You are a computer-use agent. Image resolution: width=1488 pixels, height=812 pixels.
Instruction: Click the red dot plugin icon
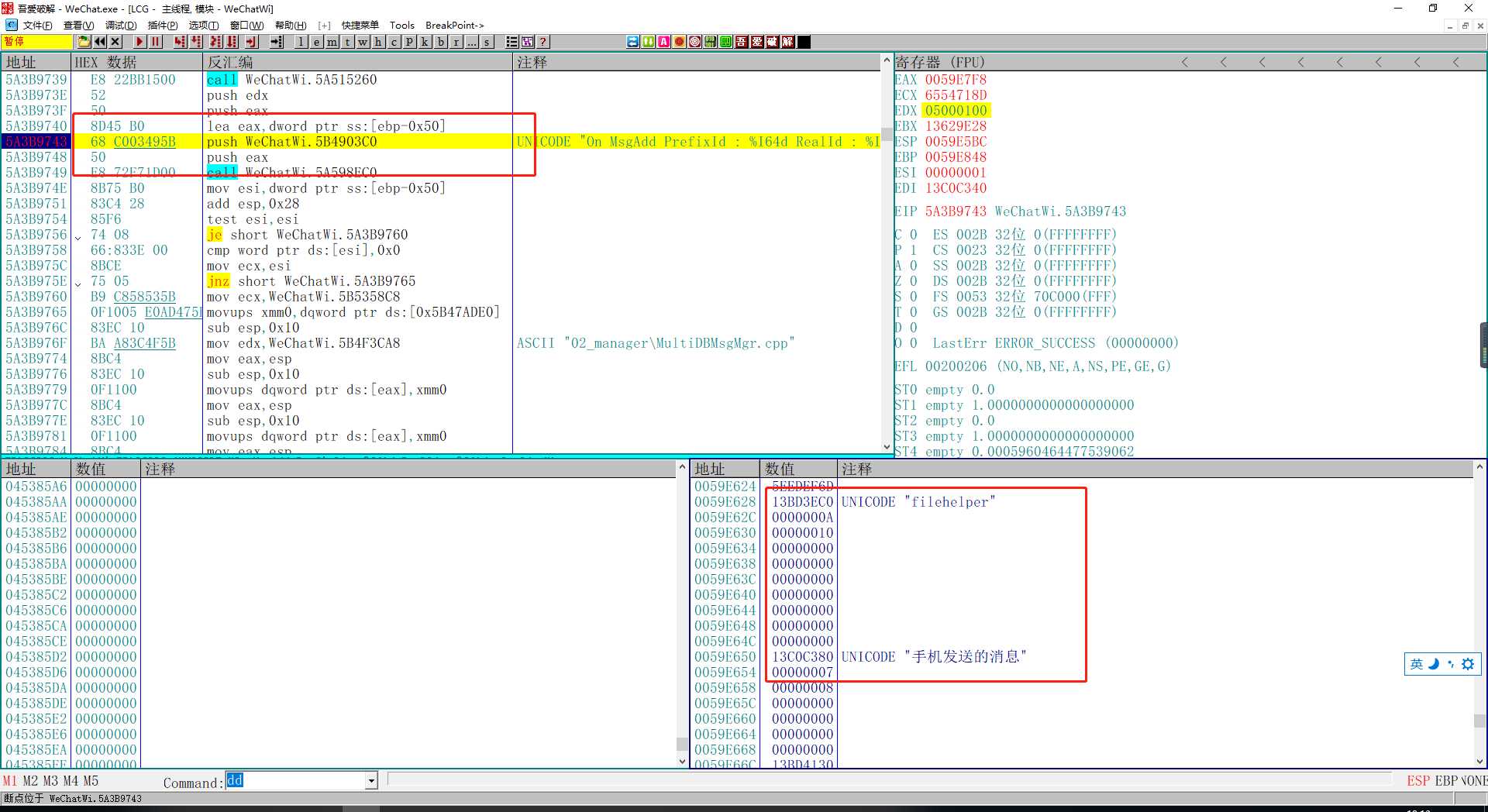tap(680, 42)
